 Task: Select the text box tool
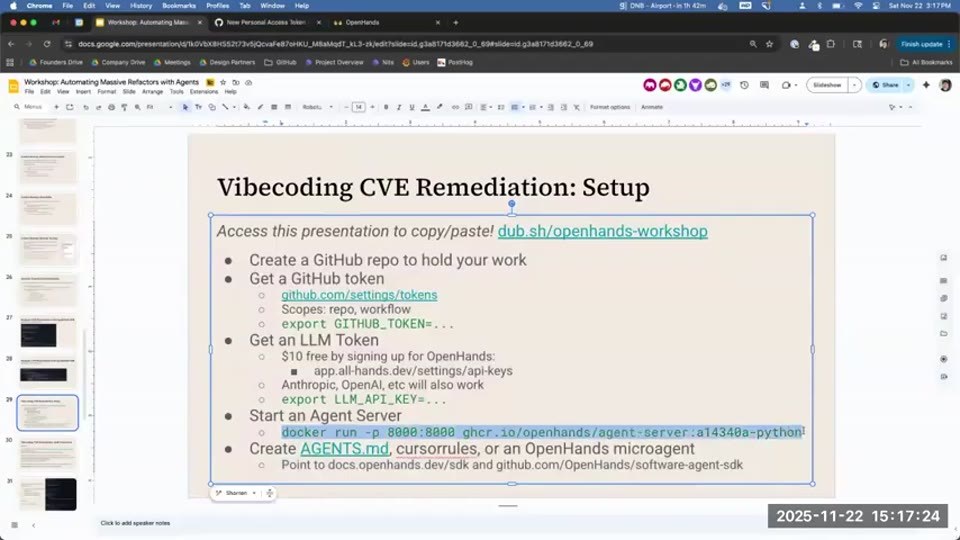[x=198, y=107]
